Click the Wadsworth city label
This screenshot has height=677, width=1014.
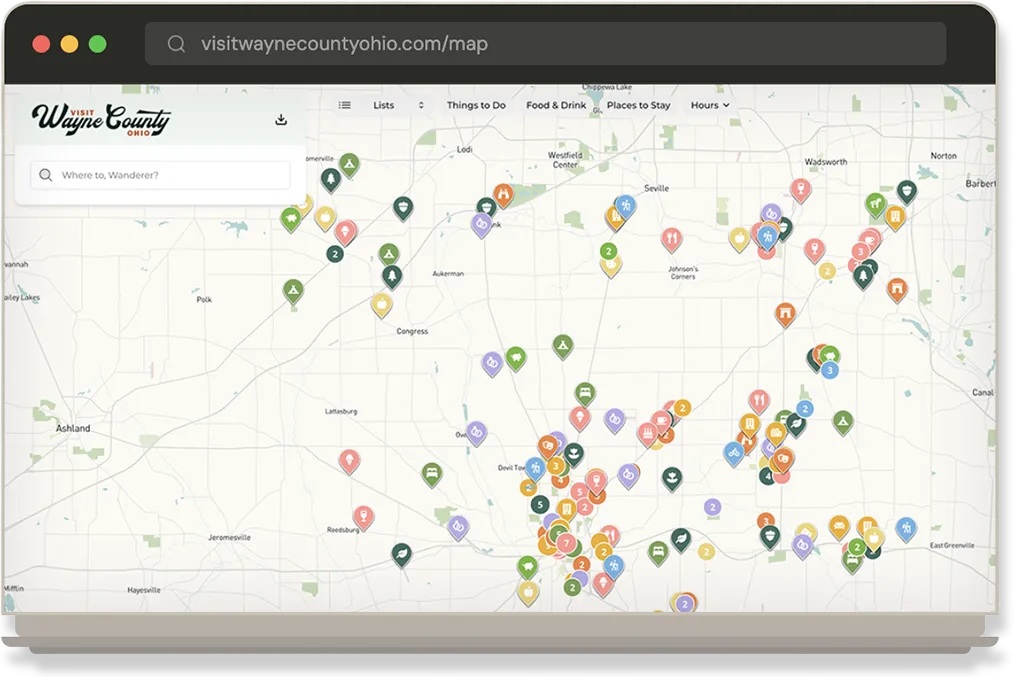(x=825, y=162)
